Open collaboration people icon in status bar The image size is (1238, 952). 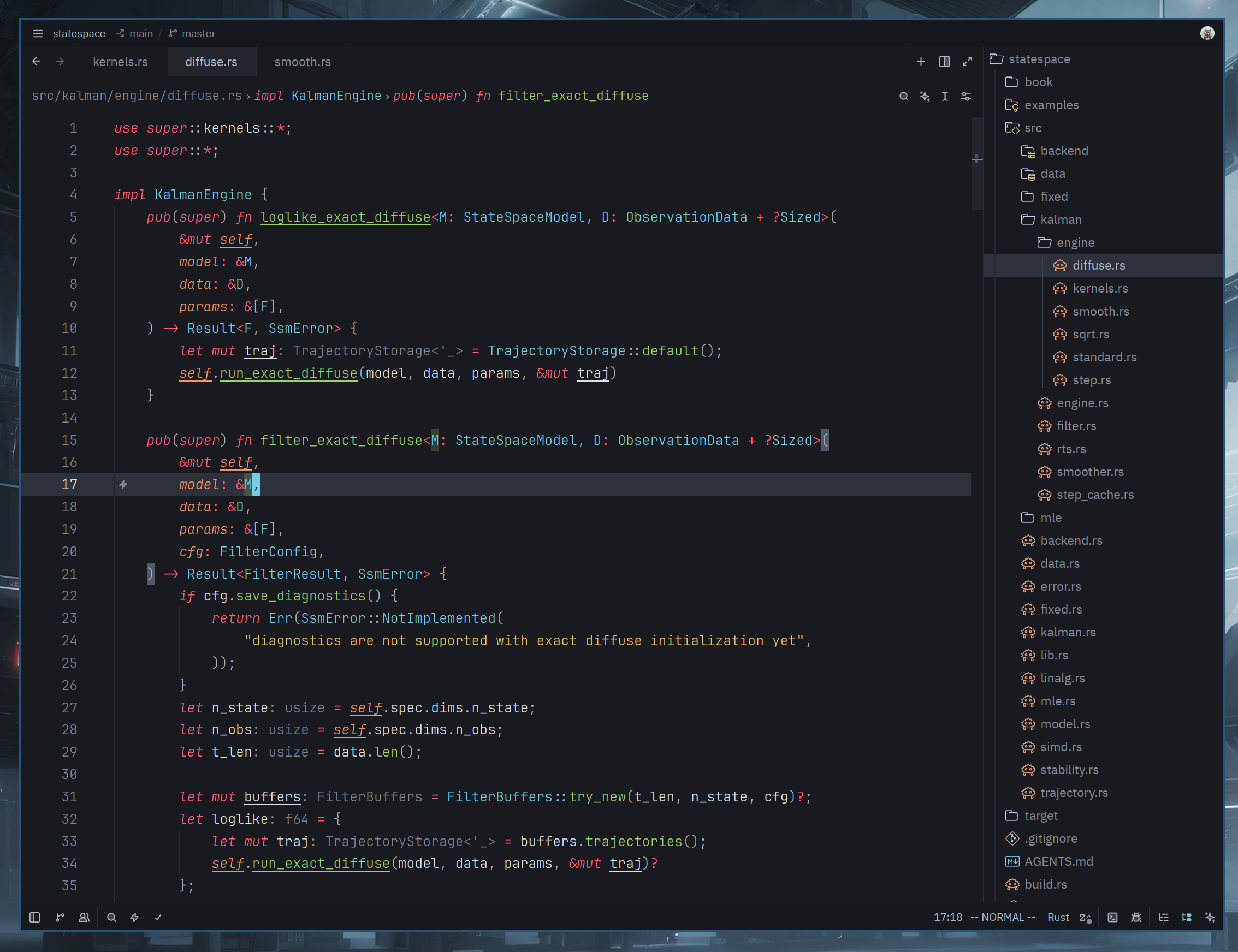coord(84,917)
